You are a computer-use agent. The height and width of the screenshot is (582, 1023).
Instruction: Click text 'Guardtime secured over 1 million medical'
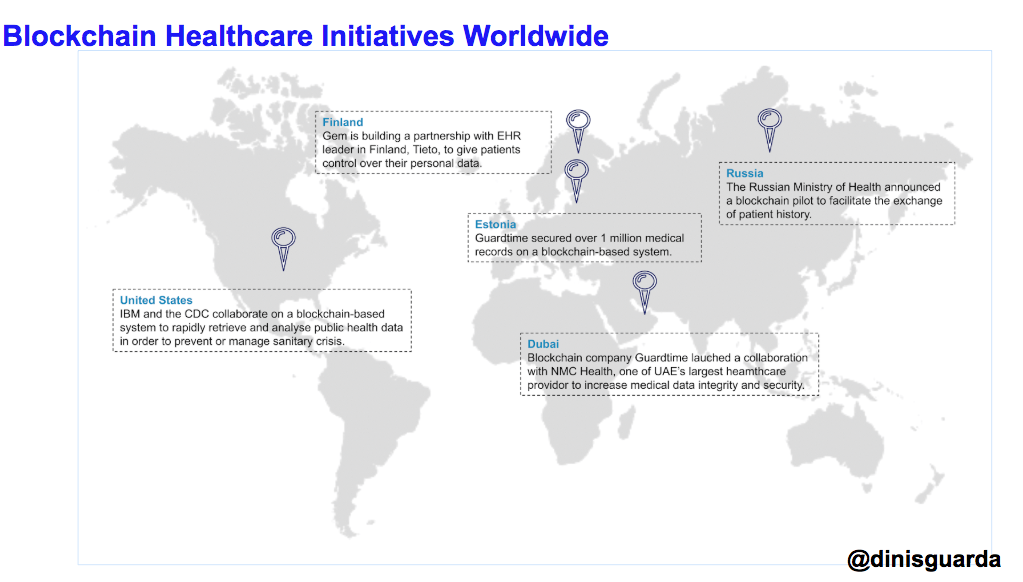(579, 238)
